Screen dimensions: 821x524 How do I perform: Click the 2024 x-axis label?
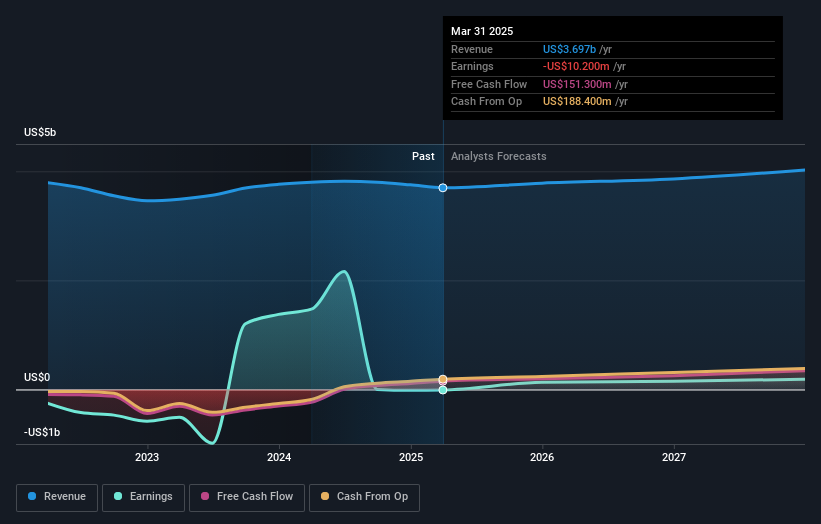point(279,458)
